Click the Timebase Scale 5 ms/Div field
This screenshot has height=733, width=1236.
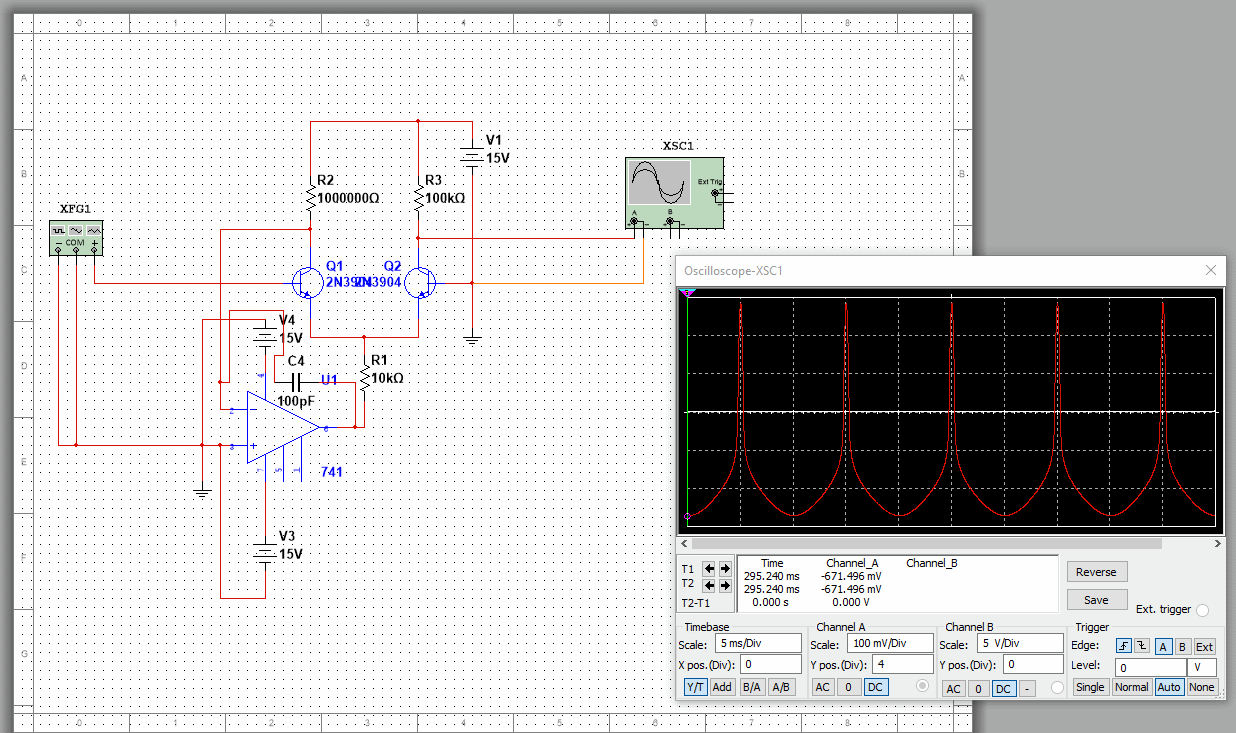pyautogui.click(x=758, y=644)
